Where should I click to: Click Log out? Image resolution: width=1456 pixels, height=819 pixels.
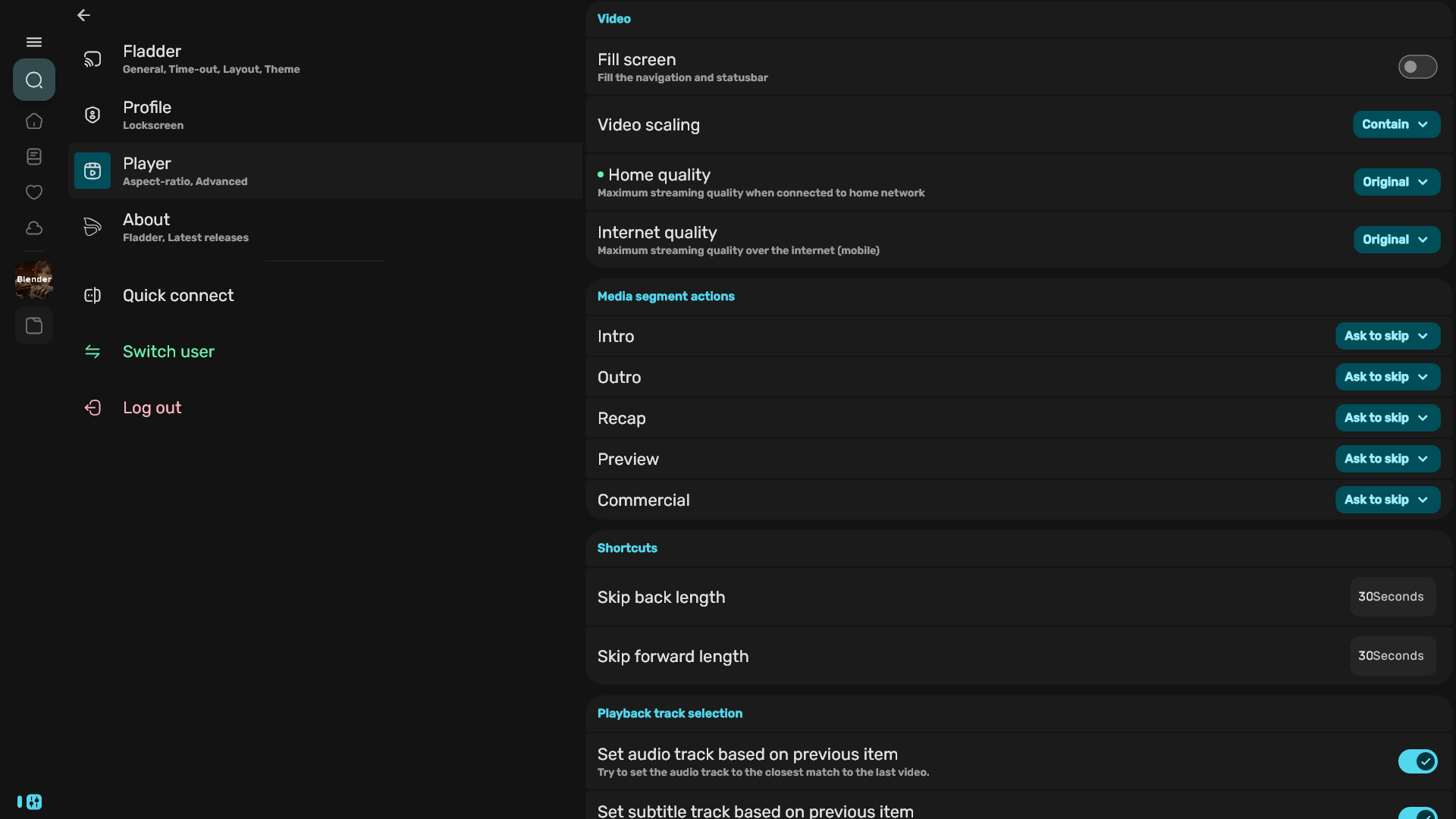click(152, 408)
